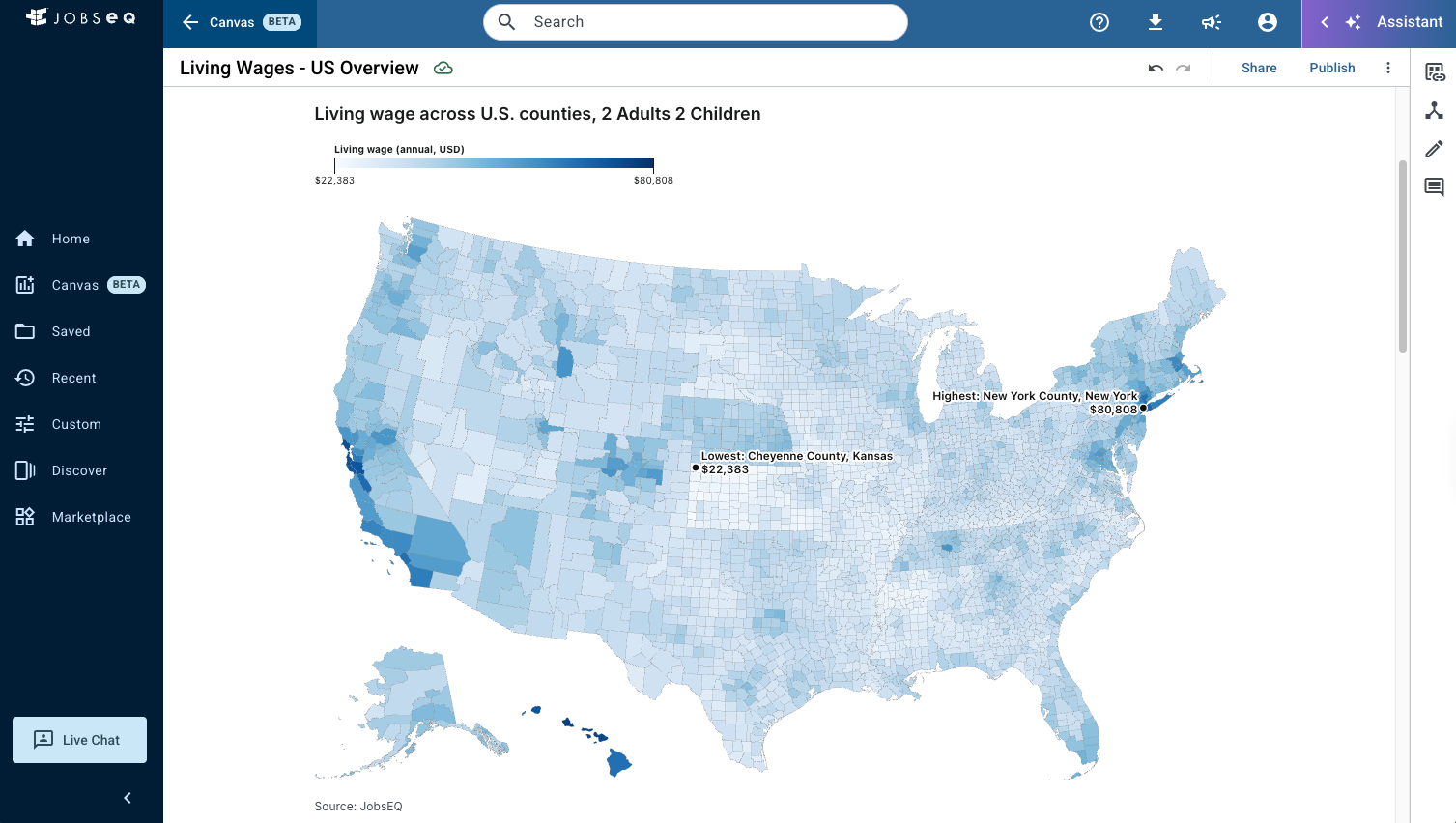
Task: Select the Discover sidebar item
Action: point(81,470)
